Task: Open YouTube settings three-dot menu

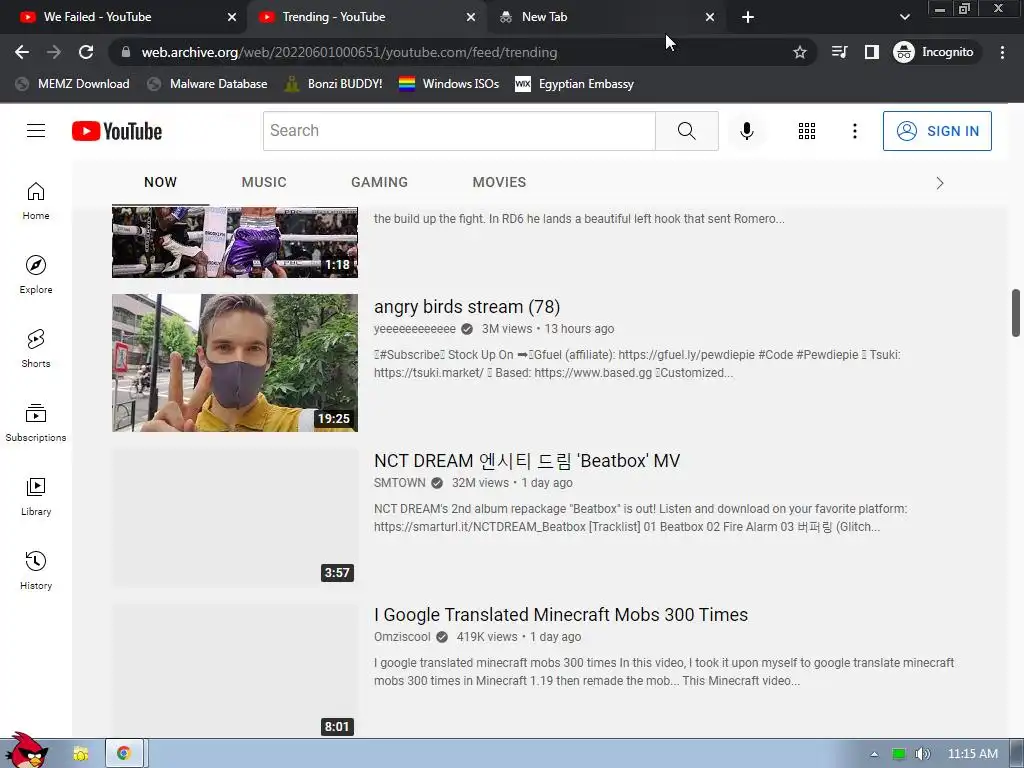Action: pos(854,131)
